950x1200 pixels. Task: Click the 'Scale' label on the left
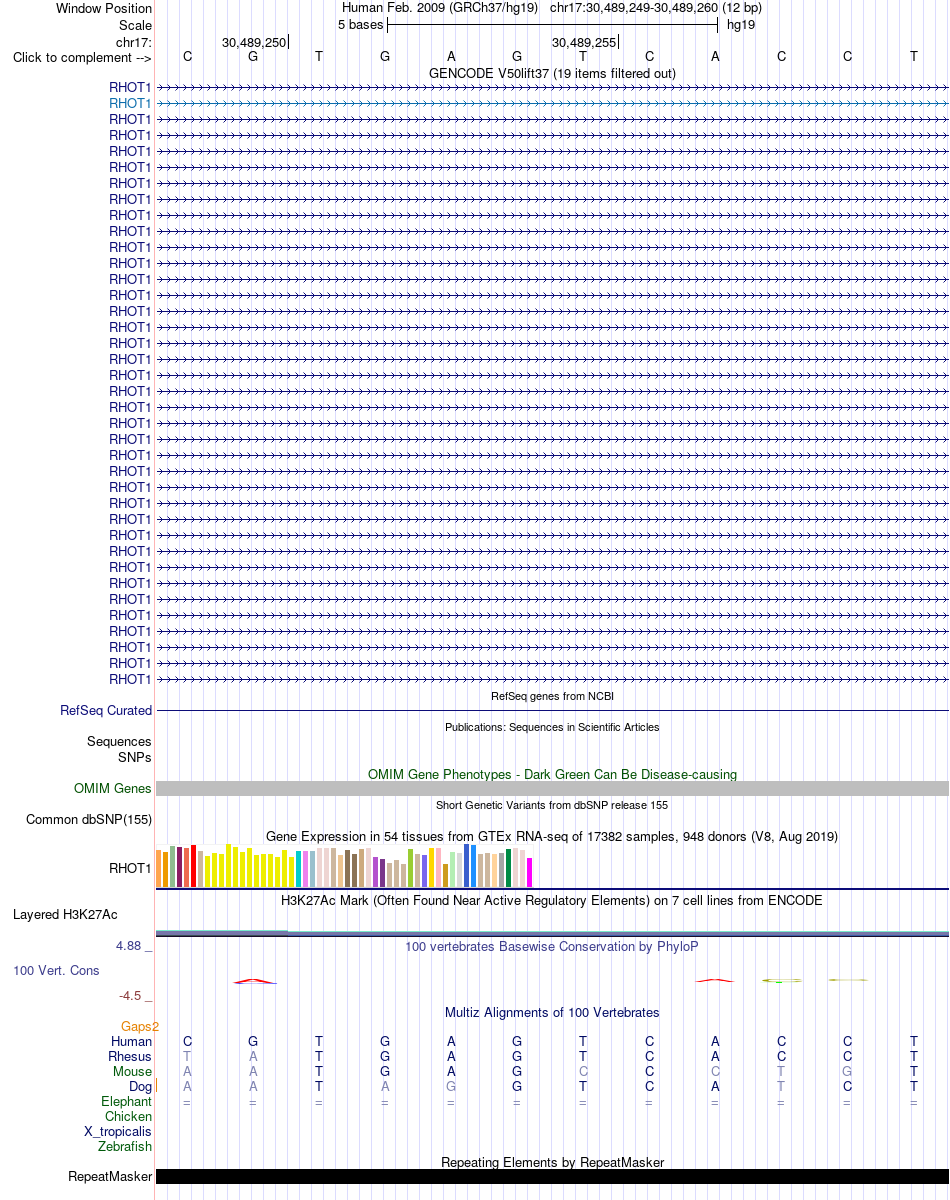coord(135,25)
